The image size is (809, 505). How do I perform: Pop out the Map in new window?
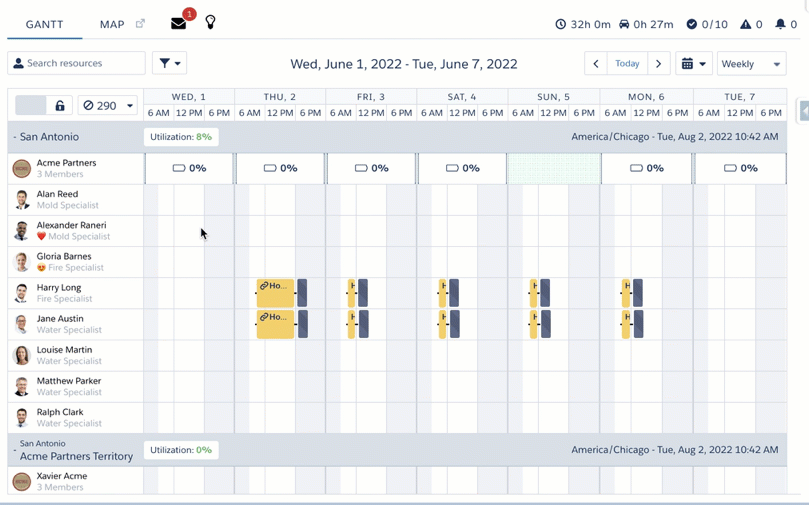click(140, 24)
